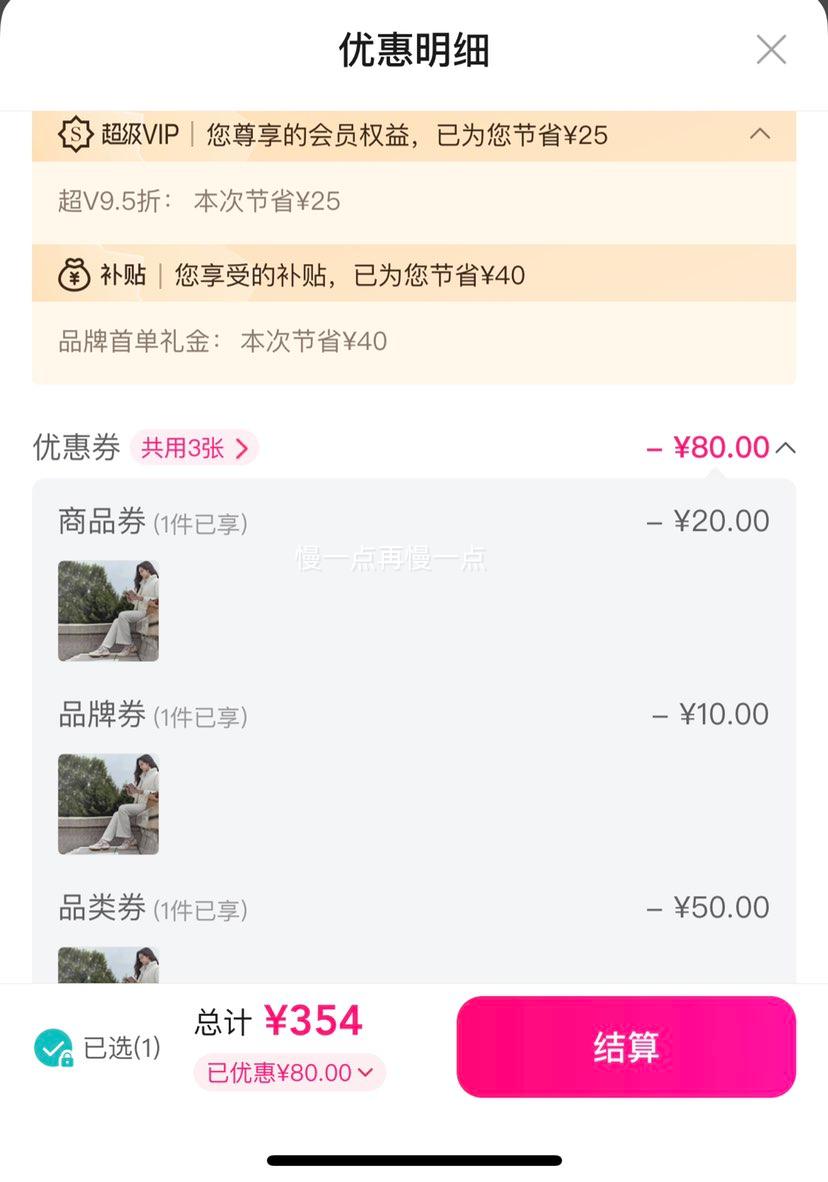
Task: Open the 品牌券 product thumbnail
Action: pyautogui.click(x=109, y=804)
